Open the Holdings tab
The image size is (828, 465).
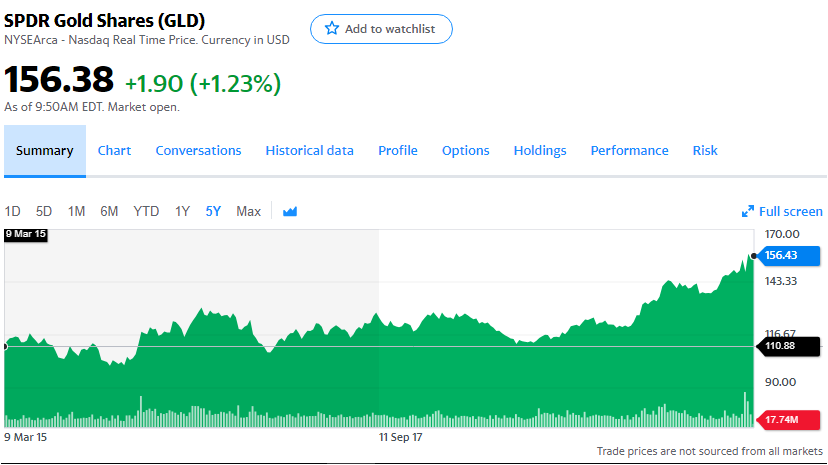coord(540,150)
